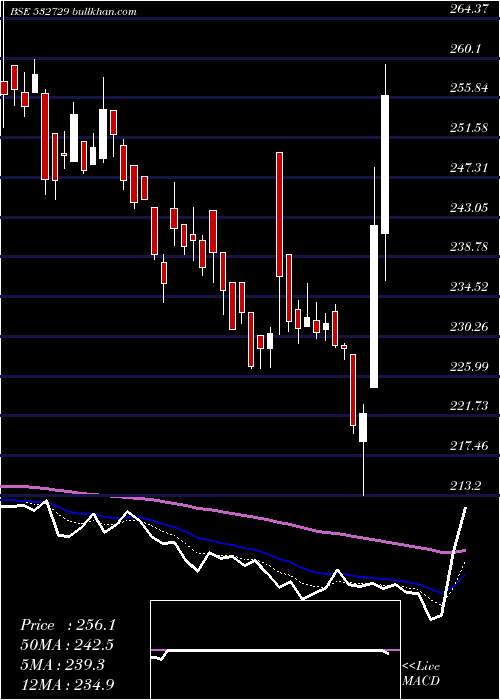Click the 12MA : 234.9 readout
This screenshot has width=500, height=700.
68,684
